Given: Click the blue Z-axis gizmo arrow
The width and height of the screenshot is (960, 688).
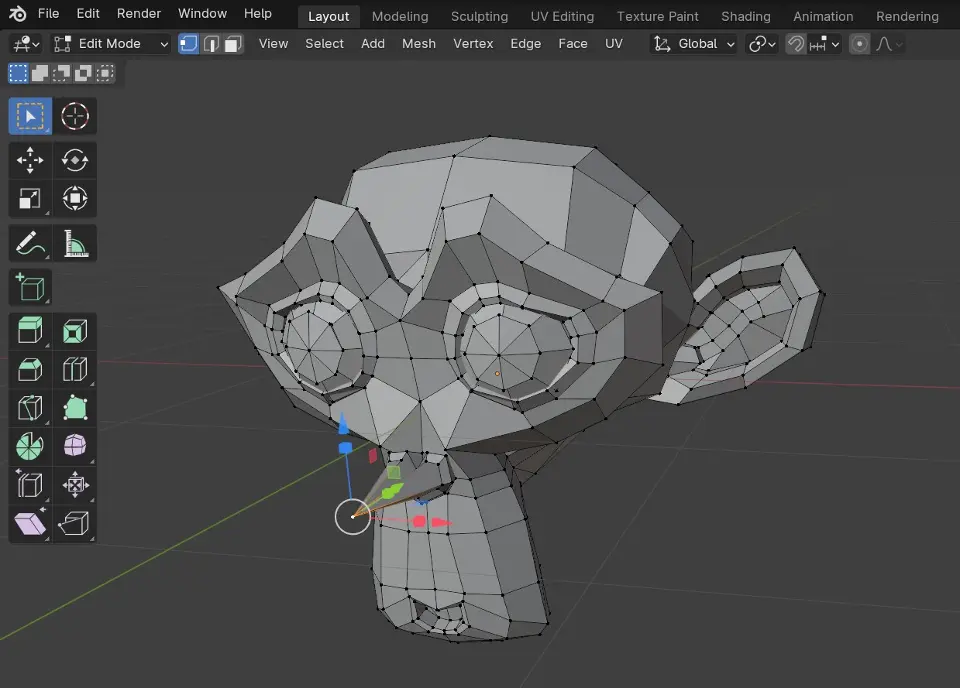Looking at the screenshot, I should [x=343, y=424].
